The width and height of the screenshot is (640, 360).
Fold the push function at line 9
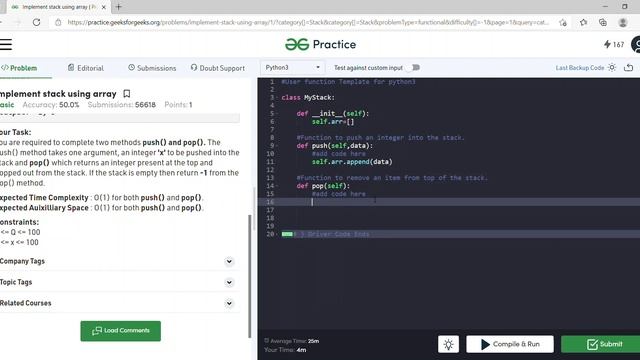[277, 146]
